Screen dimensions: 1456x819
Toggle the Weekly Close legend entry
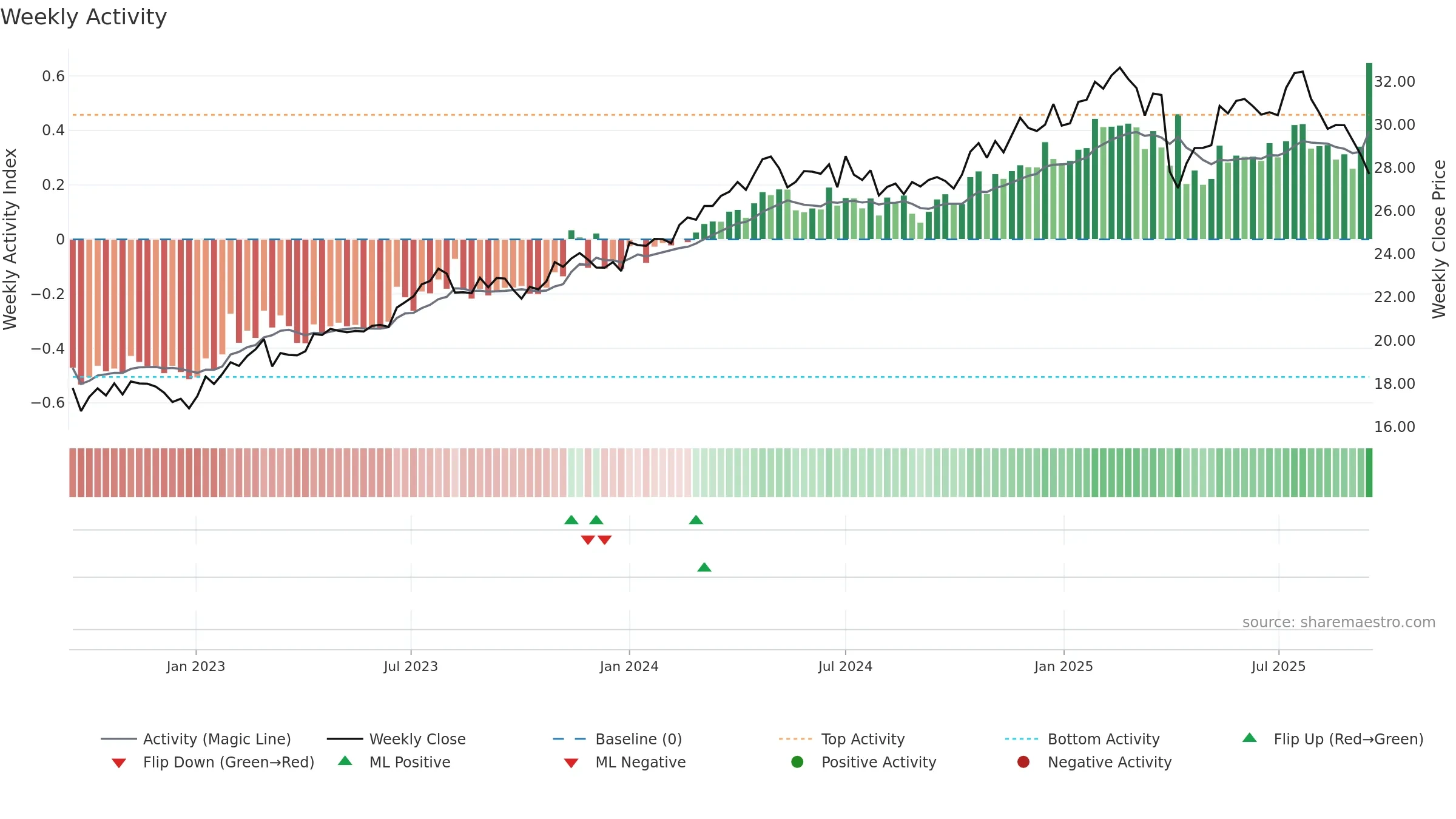coord(396,739)
